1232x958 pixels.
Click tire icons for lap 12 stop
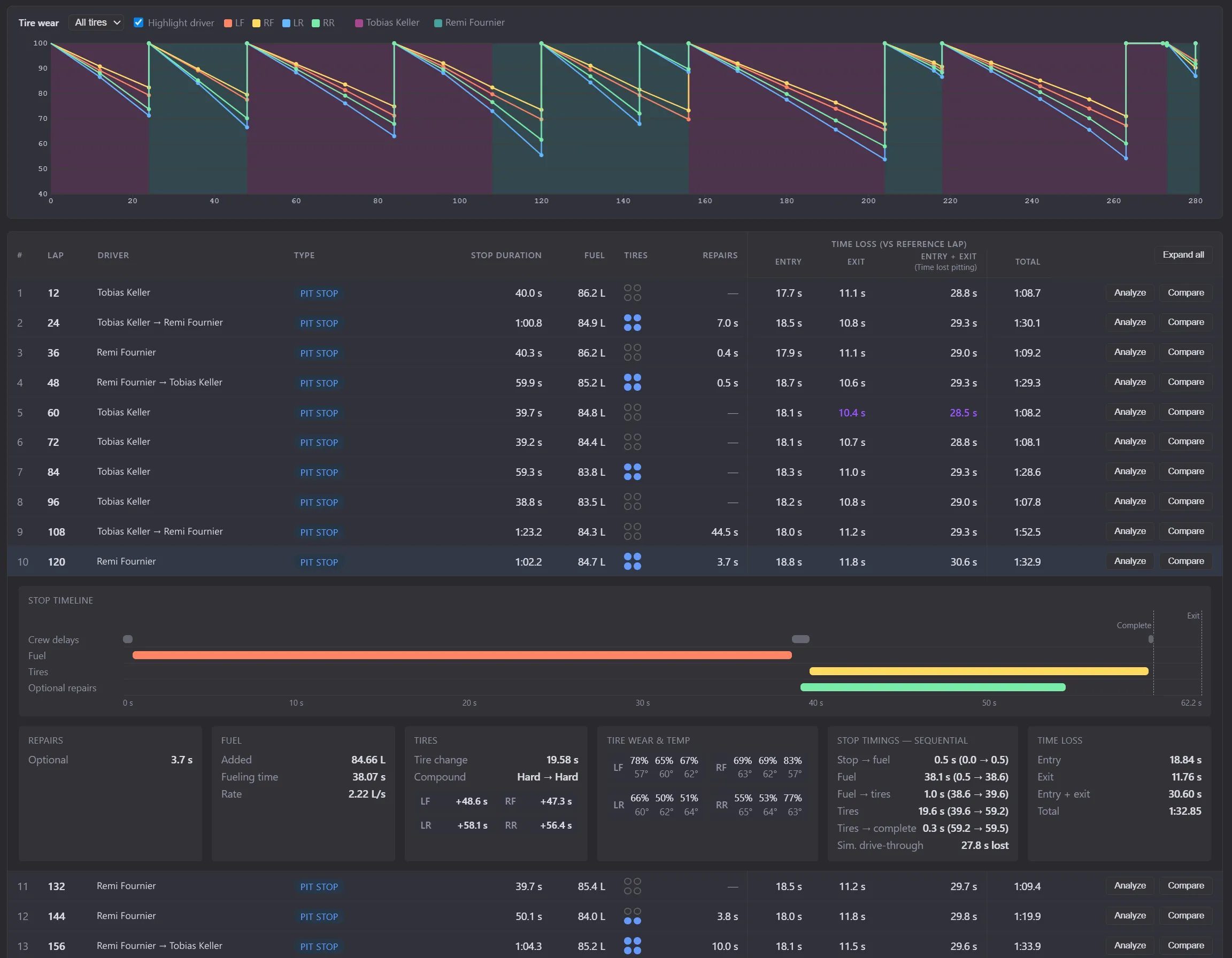633,292
